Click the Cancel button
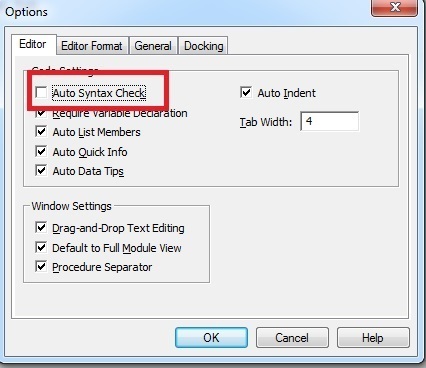 tap(292, 338)
